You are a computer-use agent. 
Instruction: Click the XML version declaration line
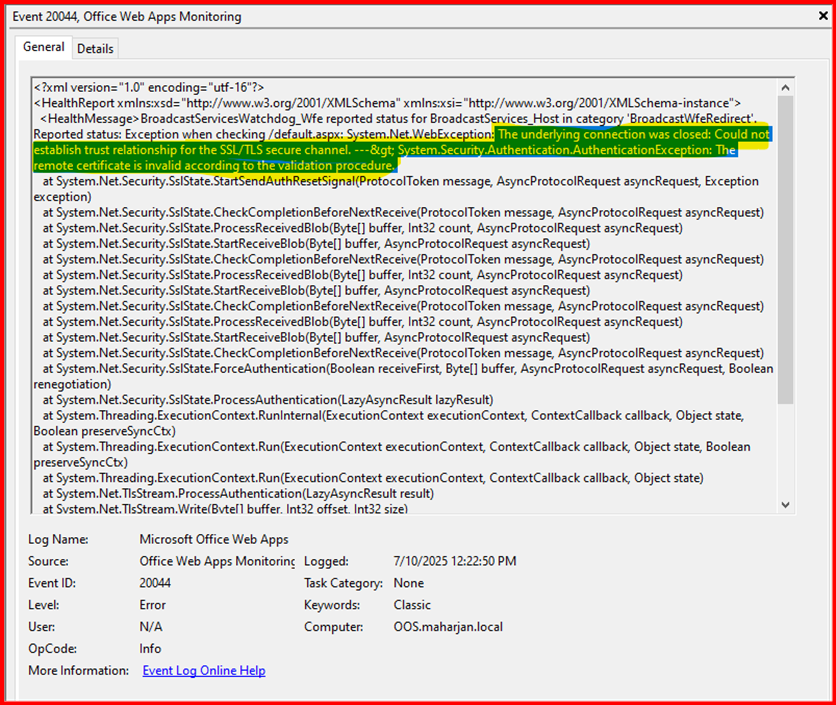(x=148, y=88)
